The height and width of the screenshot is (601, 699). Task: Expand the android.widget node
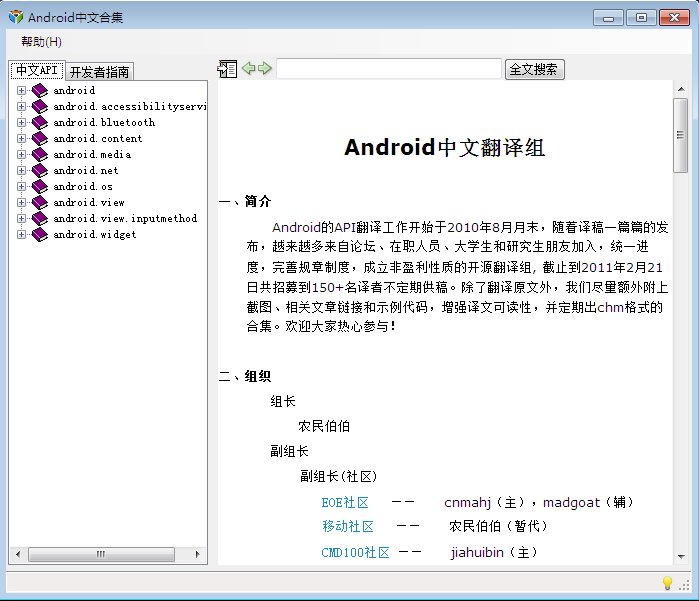tap(21, 235)
